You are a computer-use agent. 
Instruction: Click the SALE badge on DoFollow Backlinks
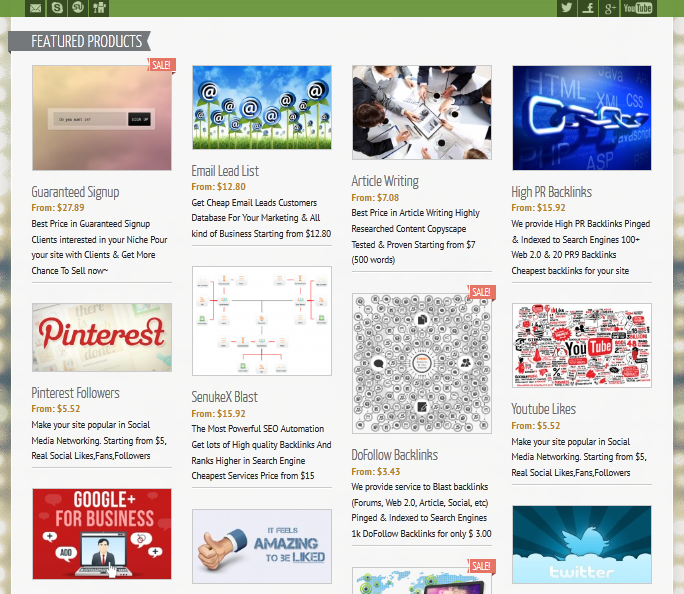(482, 292)
